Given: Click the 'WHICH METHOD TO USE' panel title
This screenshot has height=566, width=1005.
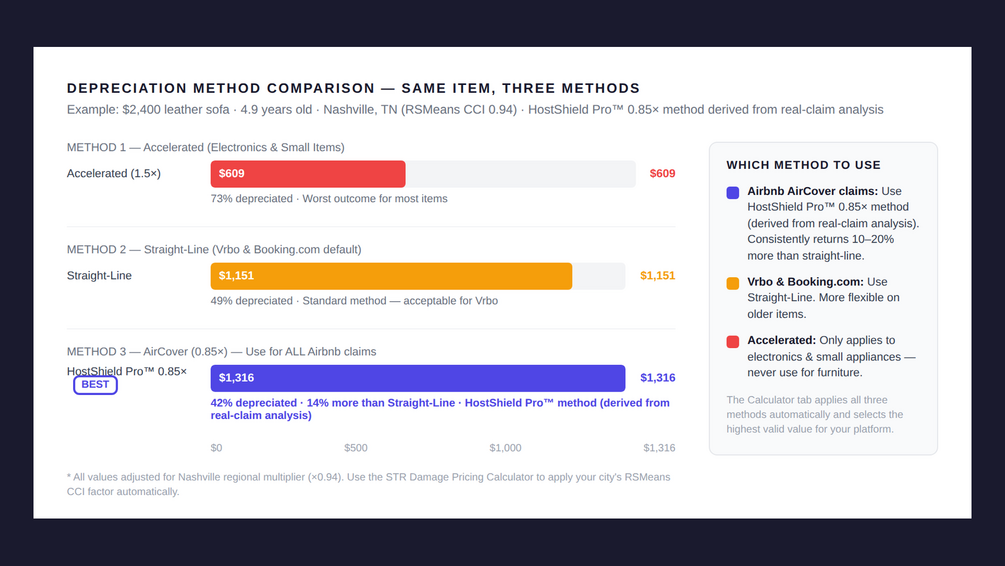Looking at the screenshot, I should [x=804, y=165].
